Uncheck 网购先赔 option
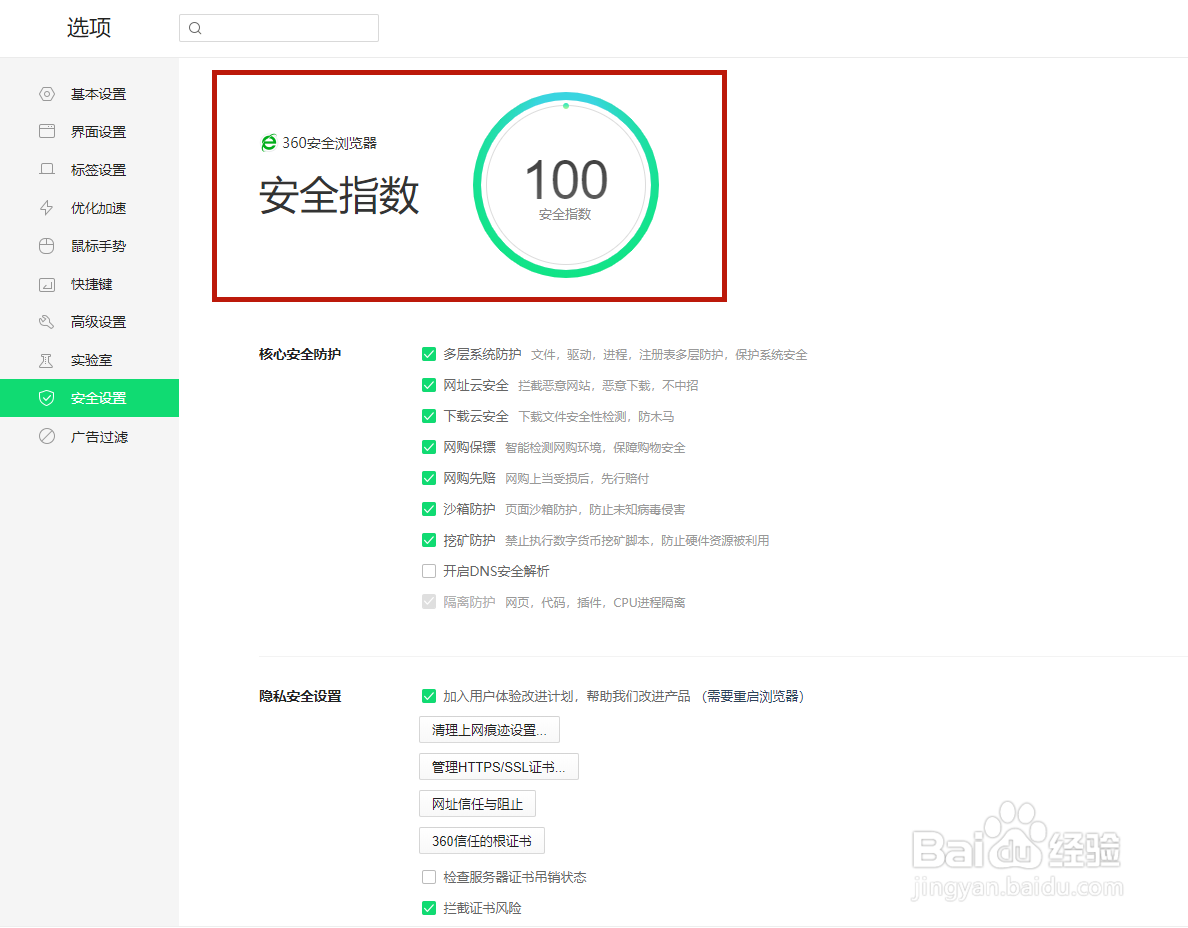1188x928 pixels. [x=429, y=478]
